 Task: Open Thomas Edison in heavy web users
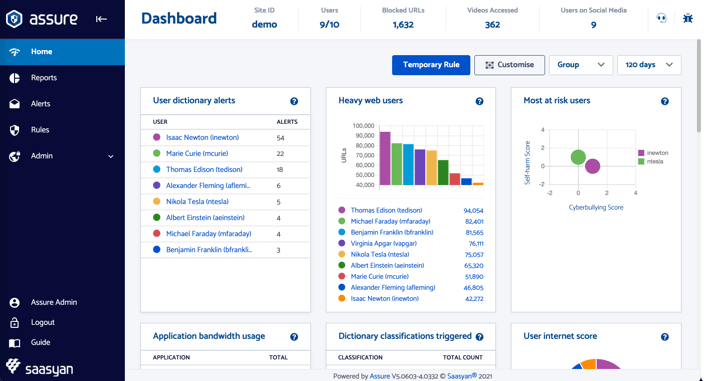pos(386,210)
